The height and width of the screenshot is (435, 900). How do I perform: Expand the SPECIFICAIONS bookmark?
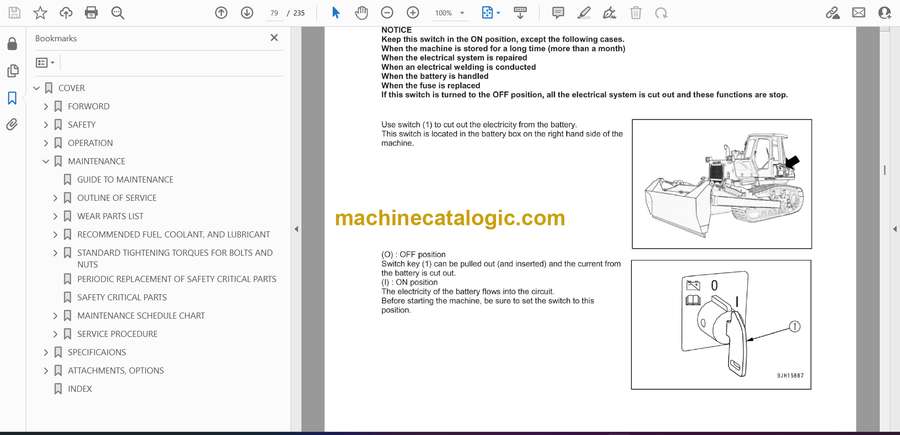[x=46, y=352]
